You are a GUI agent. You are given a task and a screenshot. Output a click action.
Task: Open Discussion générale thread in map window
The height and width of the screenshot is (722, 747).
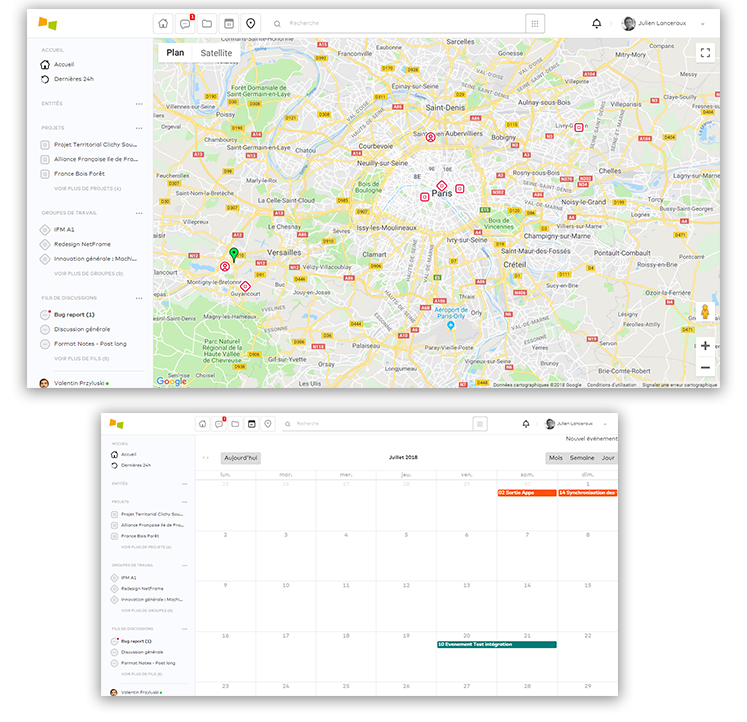75,329
